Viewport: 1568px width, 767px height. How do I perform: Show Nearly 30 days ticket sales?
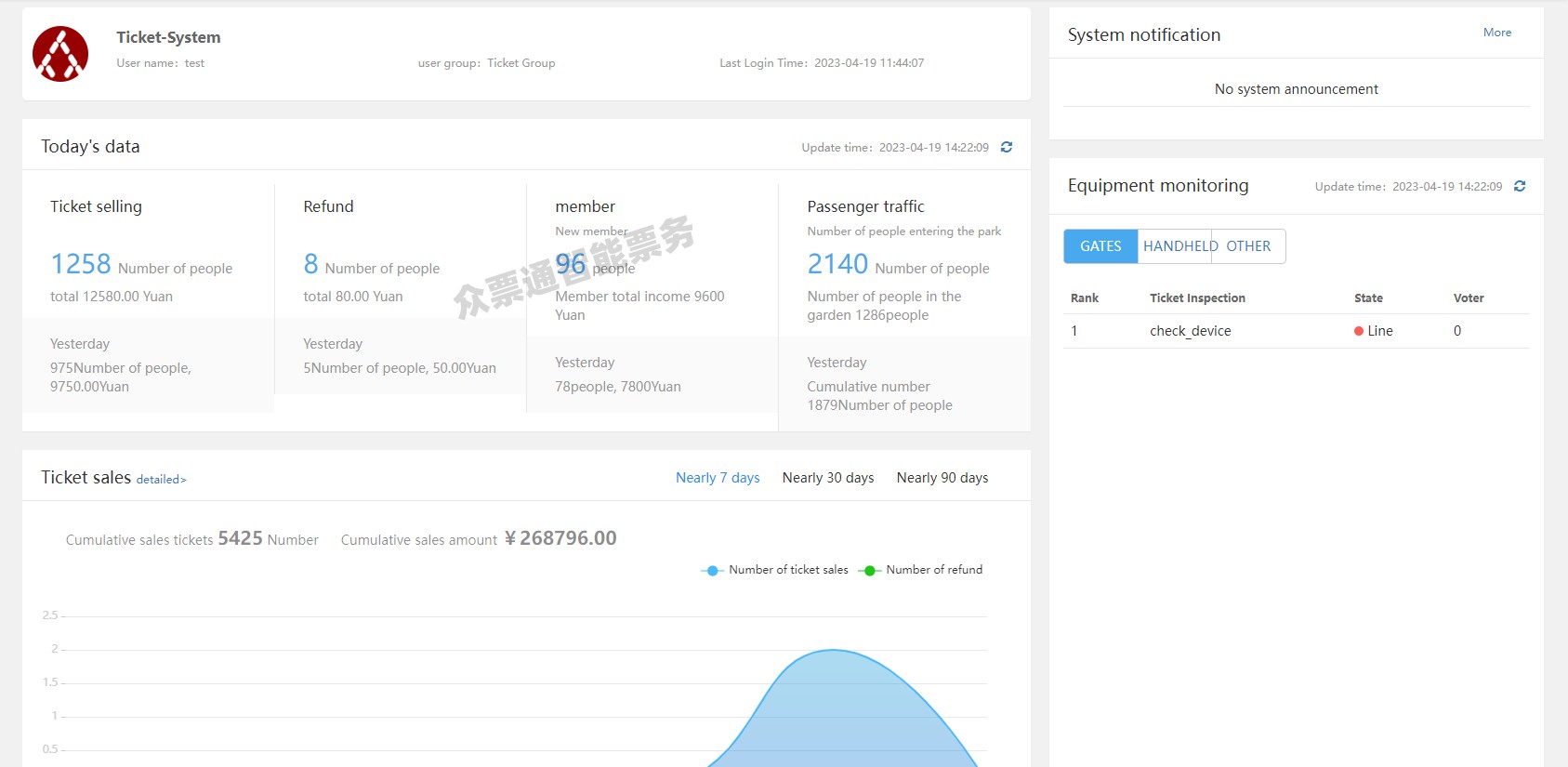(828, 478)
